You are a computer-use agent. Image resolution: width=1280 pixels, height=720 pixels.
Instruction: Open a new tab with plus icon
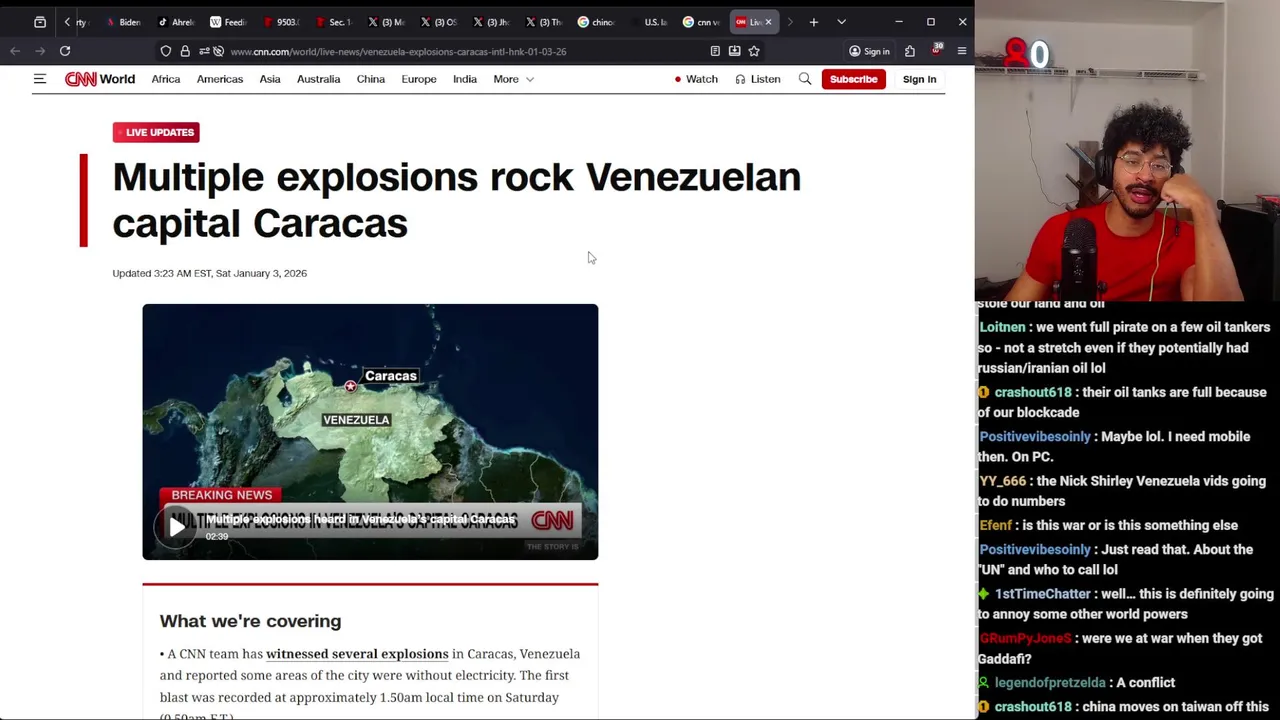click(x=814, y=22)
